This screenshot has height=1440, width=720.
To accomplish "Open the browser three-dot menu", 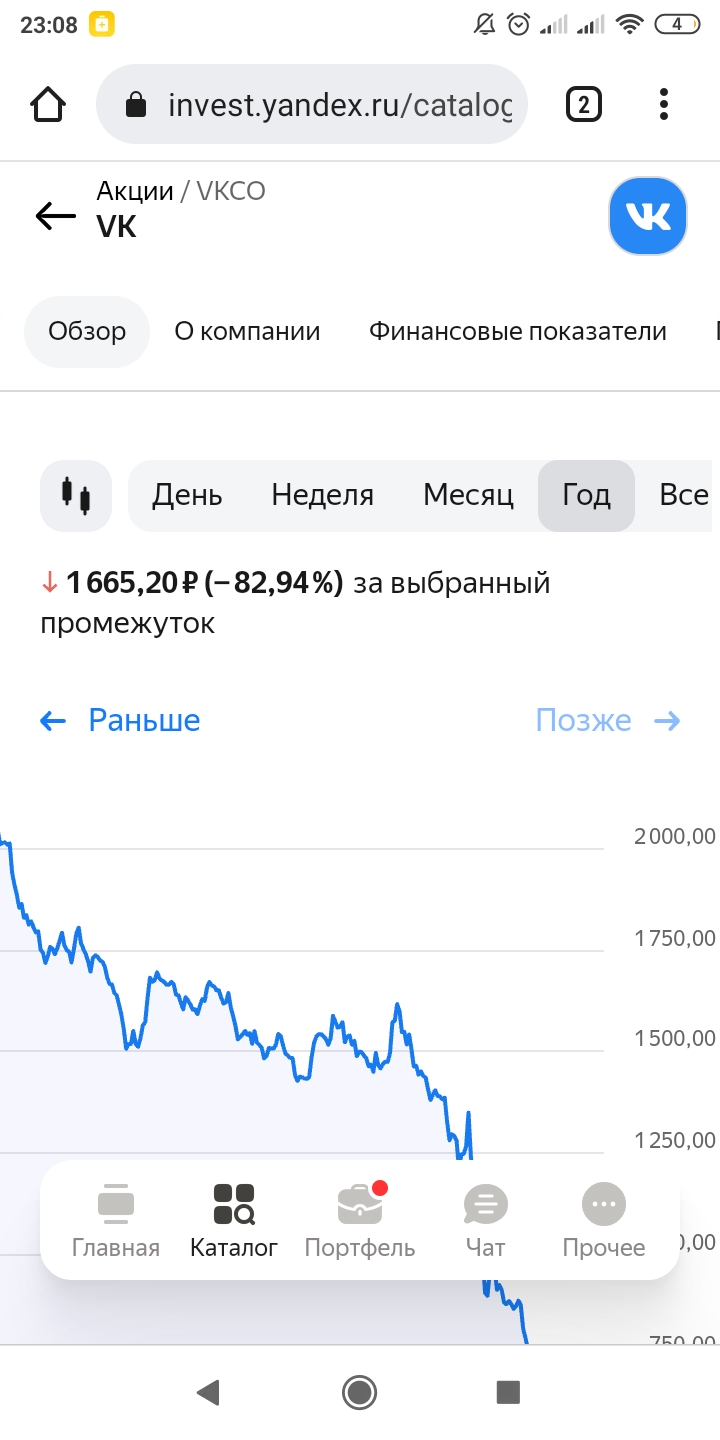I will (x=664, y=104).
